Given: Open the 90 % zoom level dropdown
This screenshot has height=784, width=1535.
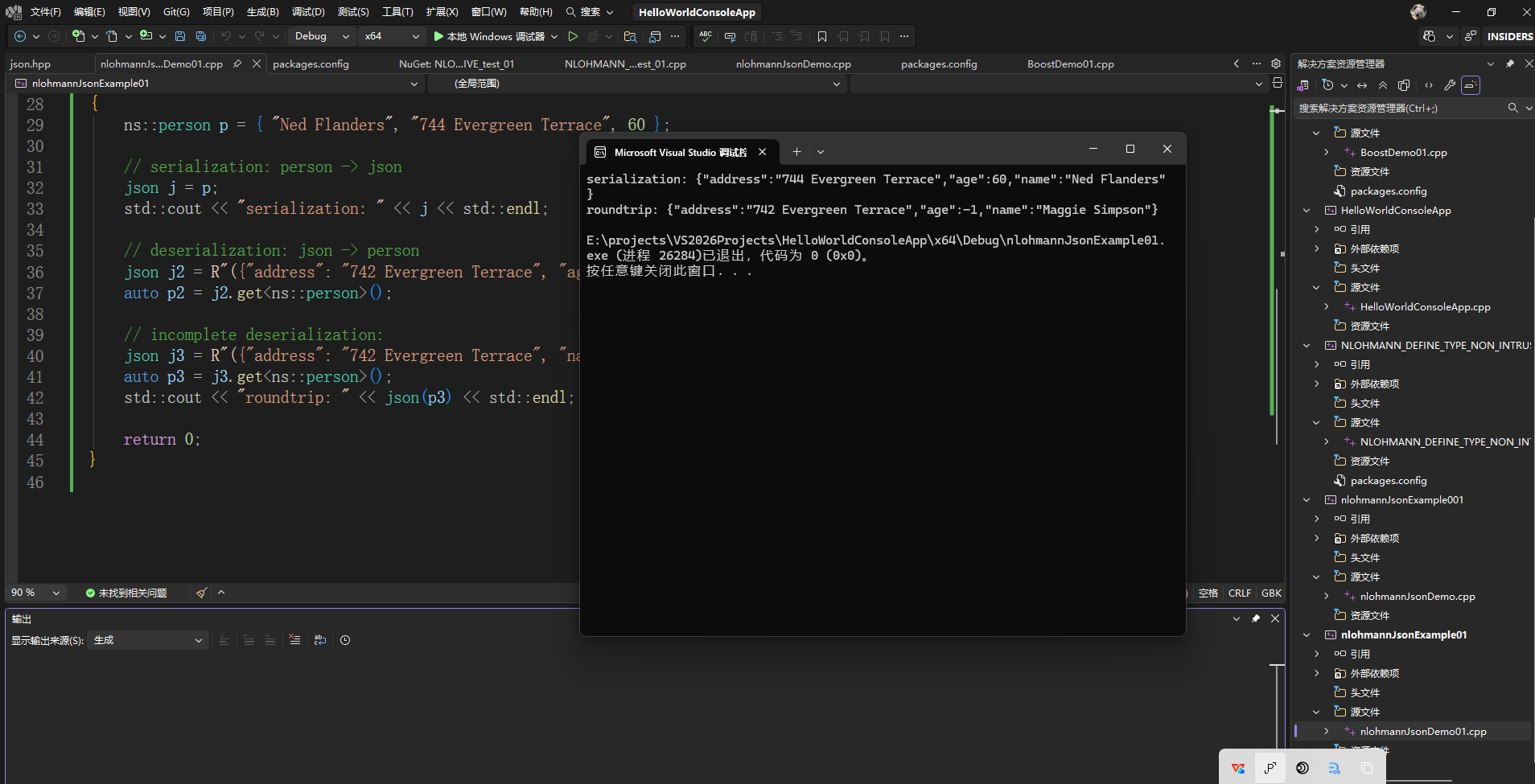Looking at the screenshot, I should tap(35, 593).
